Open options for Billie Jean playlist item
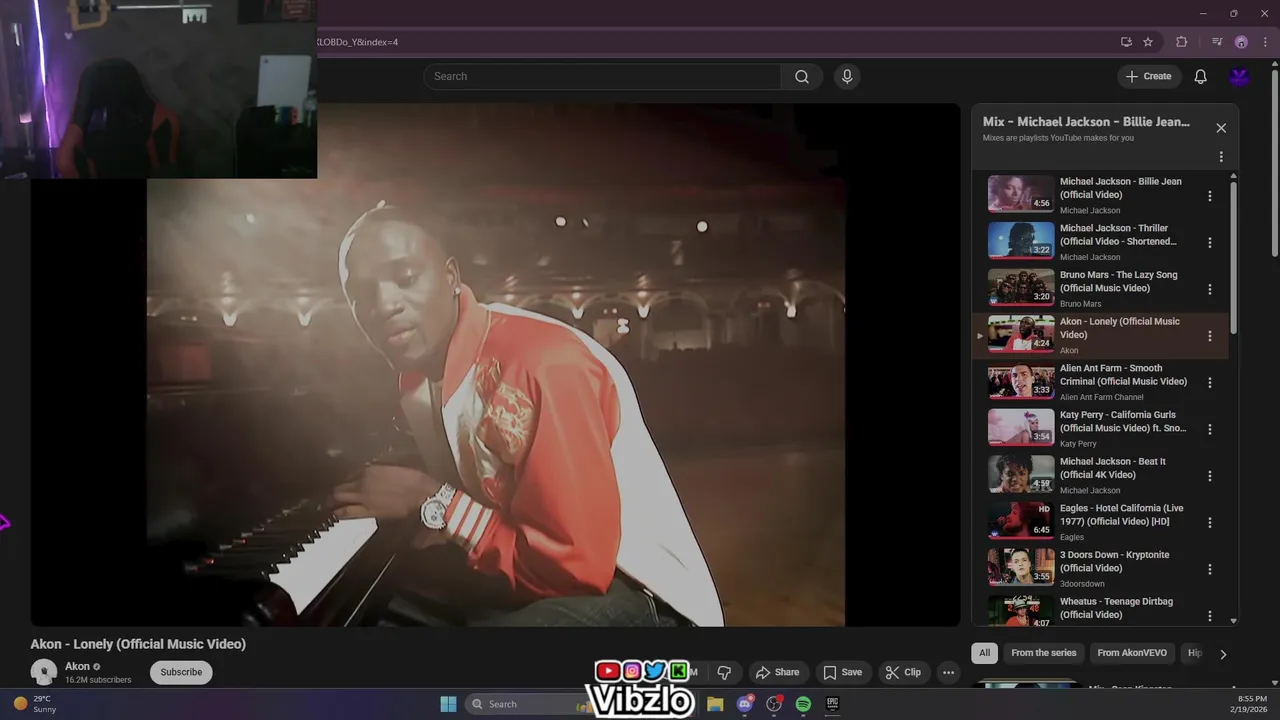1280x720 pixels. (x=1210, y=196)
